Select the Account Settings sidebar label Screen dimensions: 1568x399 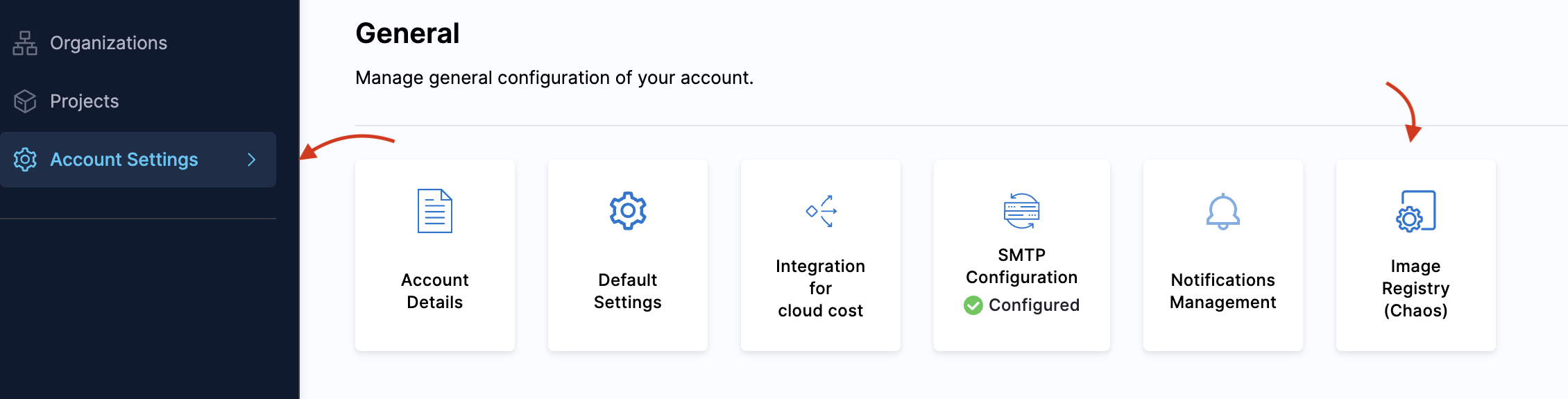[x=124, y=160]
